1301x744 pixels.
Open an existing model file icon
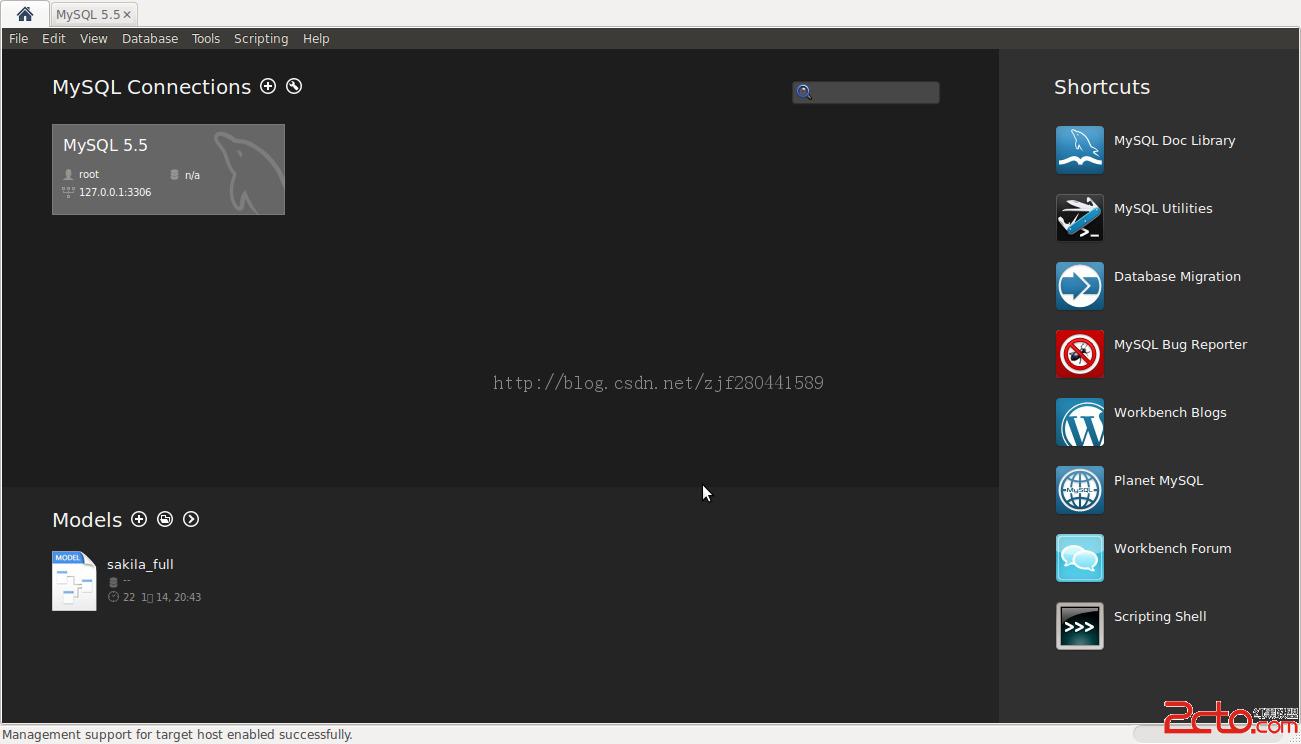[x=165, y=519]
